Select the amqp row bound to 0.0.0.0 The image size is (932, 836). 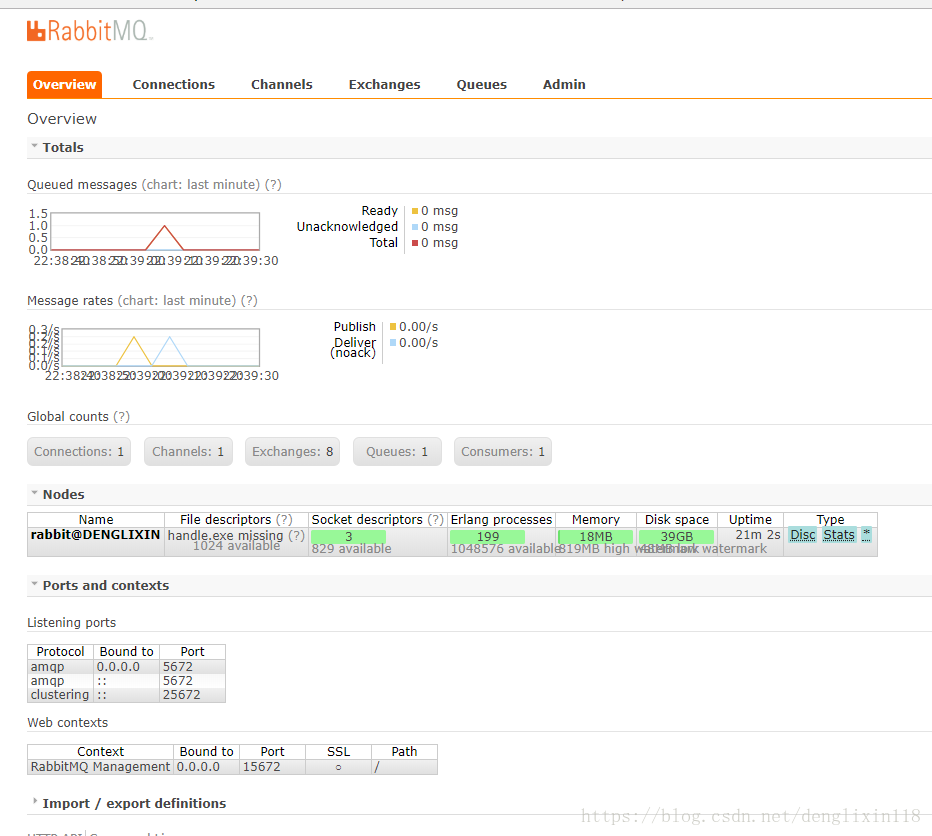click(x=127, y=667)
